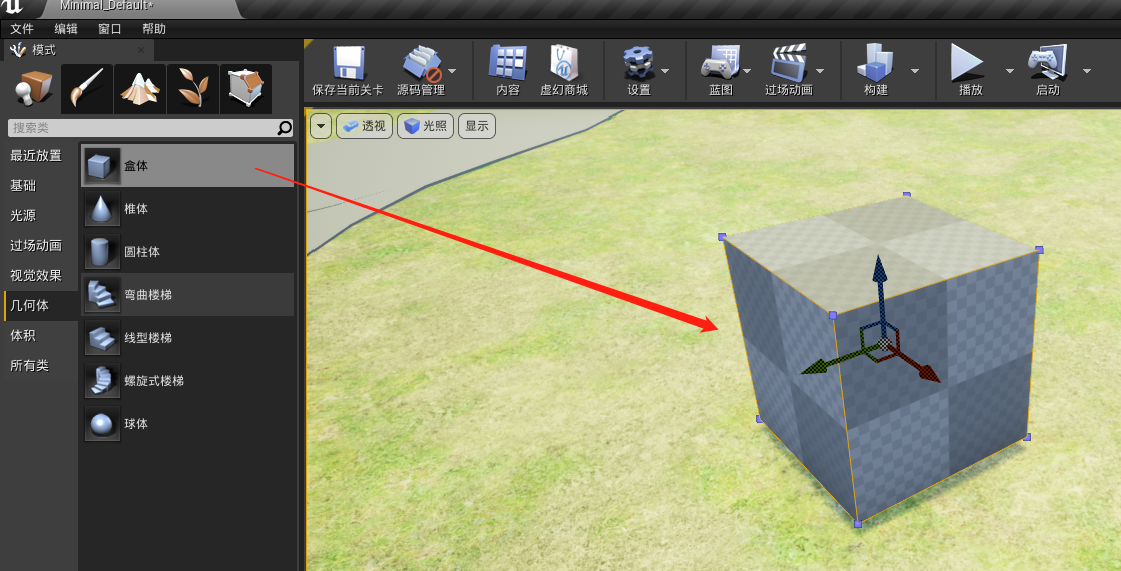
Task: Select the Place mode icon
Action: tap(34, 89)
